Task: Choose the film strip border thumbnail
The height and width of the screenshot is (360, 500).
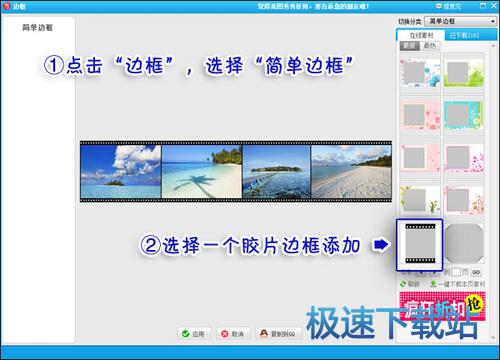Action: click(x=420, y=244)
